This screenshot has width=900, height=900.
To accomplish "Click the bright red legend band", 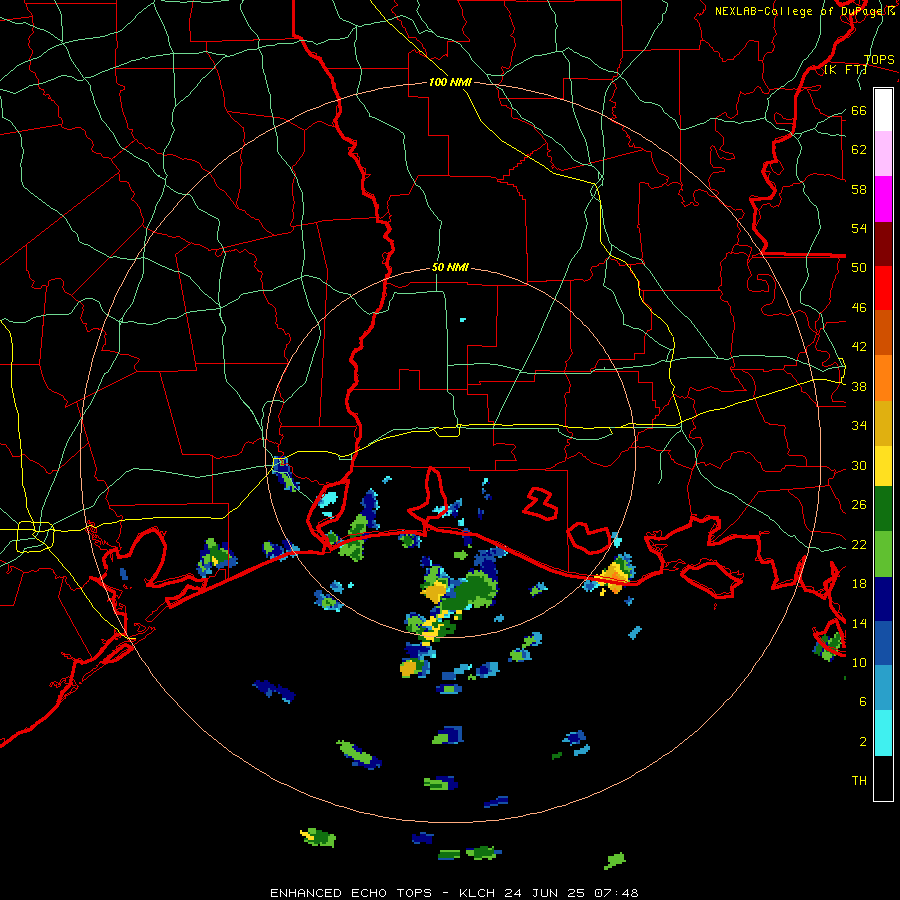I will point(883,288).
